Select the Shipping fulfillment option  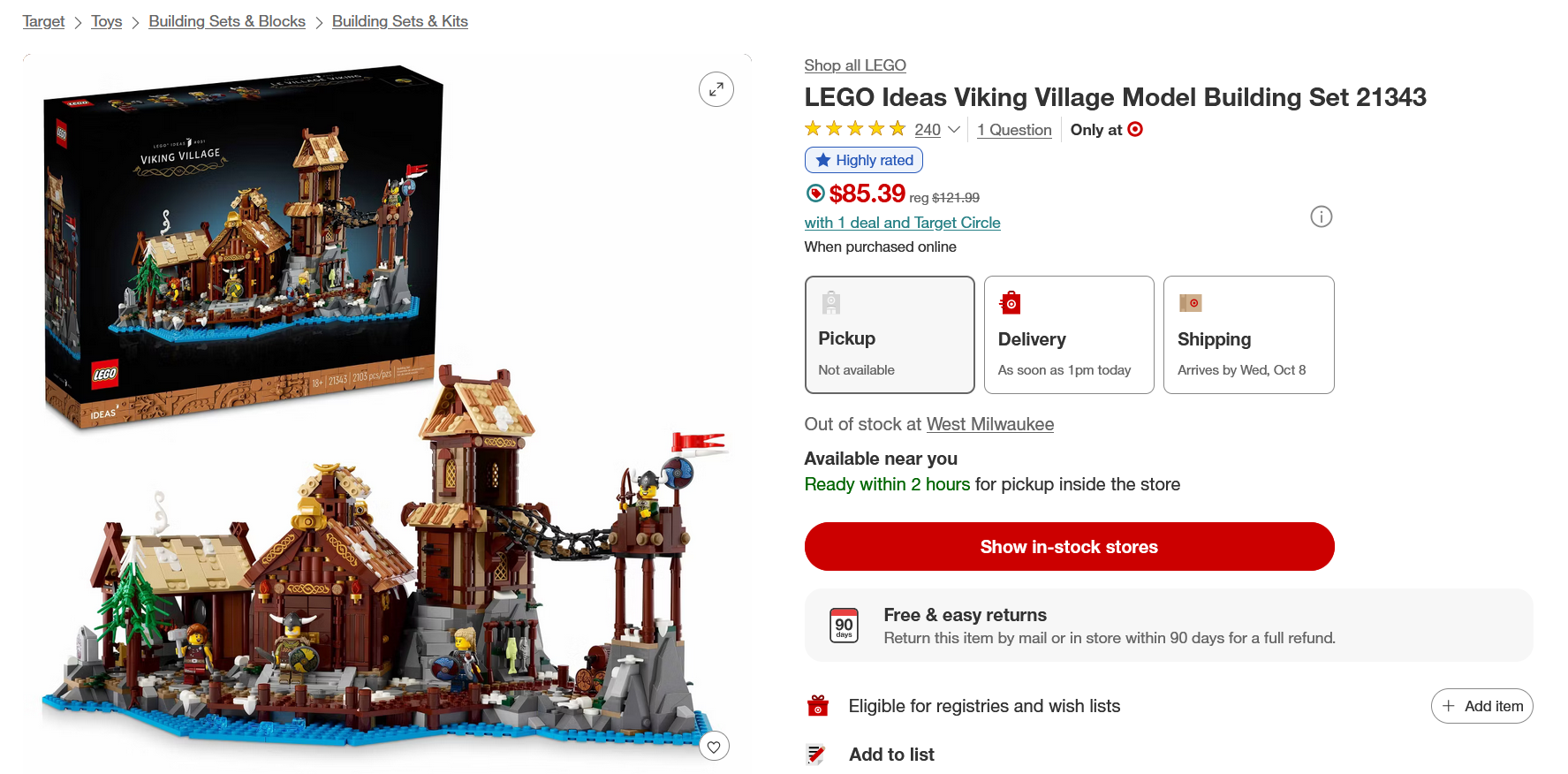(x=1248, y=335)
